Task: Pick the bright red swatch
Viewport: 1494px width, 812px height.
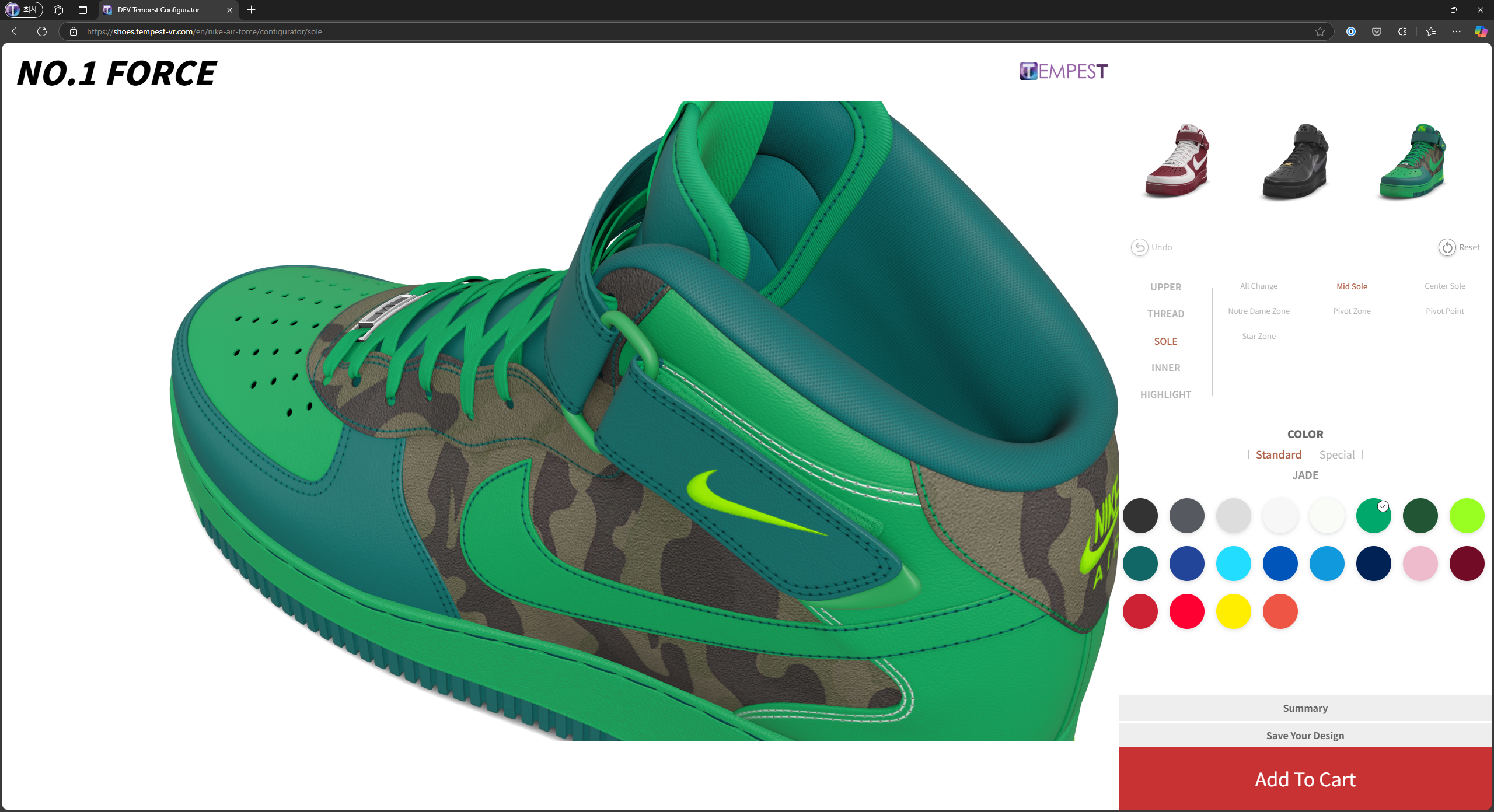Action: point(1186,611)
